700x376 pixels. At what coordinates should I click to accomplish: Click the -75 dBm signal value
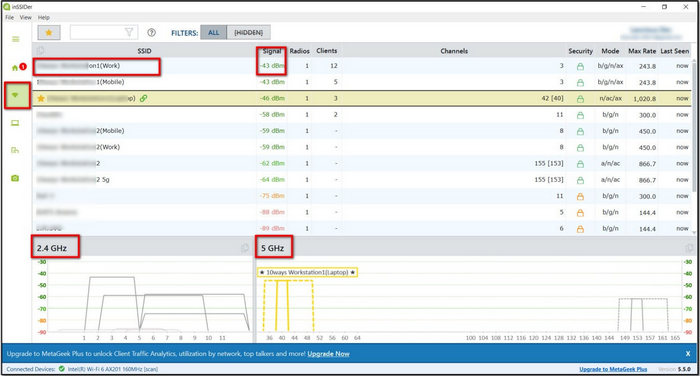[272, 196]
